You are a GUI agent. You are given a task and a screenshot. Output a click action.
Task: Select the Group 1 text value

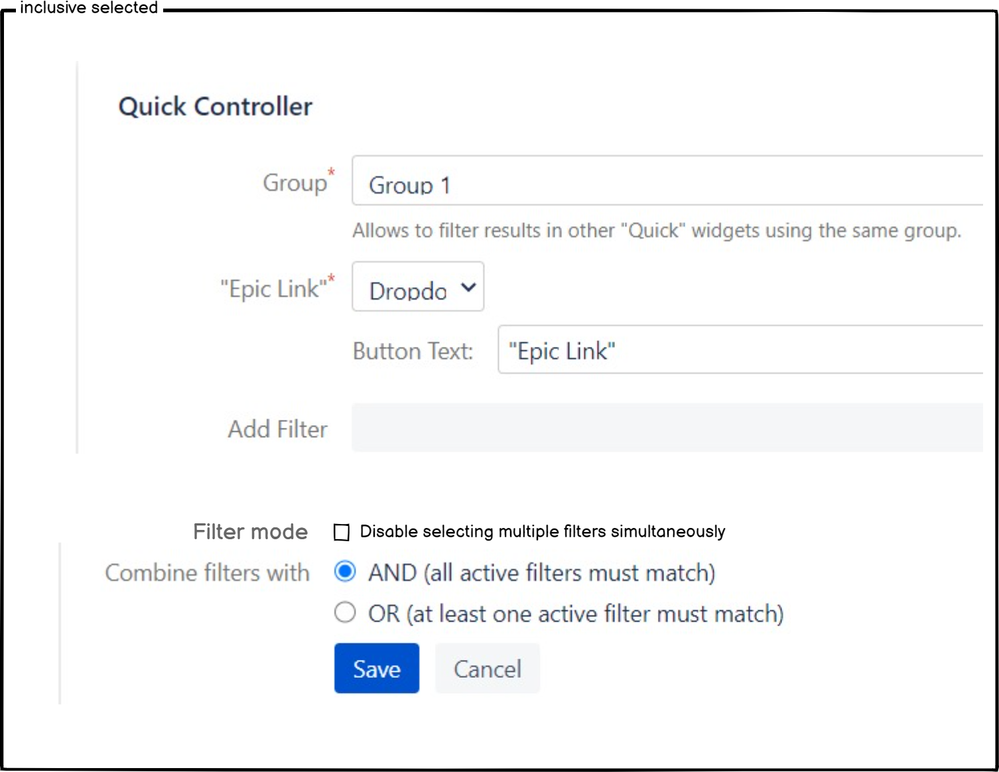[410, 184]
